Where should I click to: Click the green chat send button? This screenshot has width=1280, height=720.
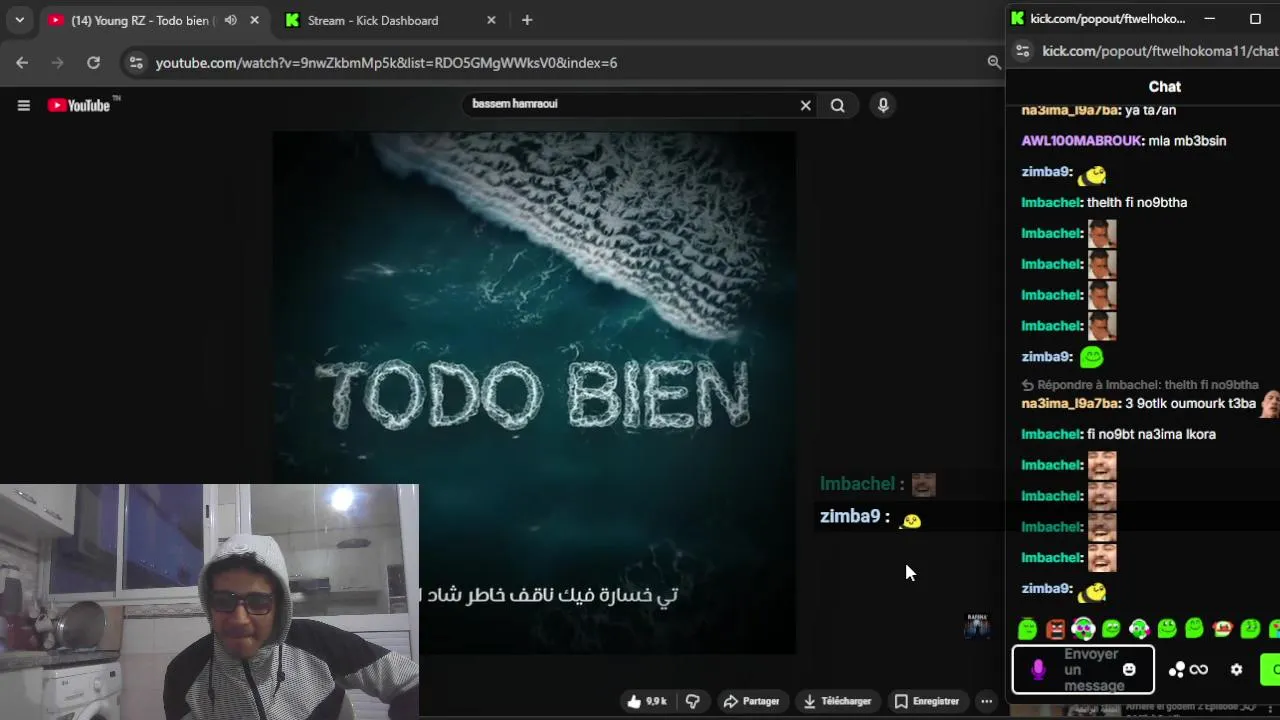[1271, 670]
